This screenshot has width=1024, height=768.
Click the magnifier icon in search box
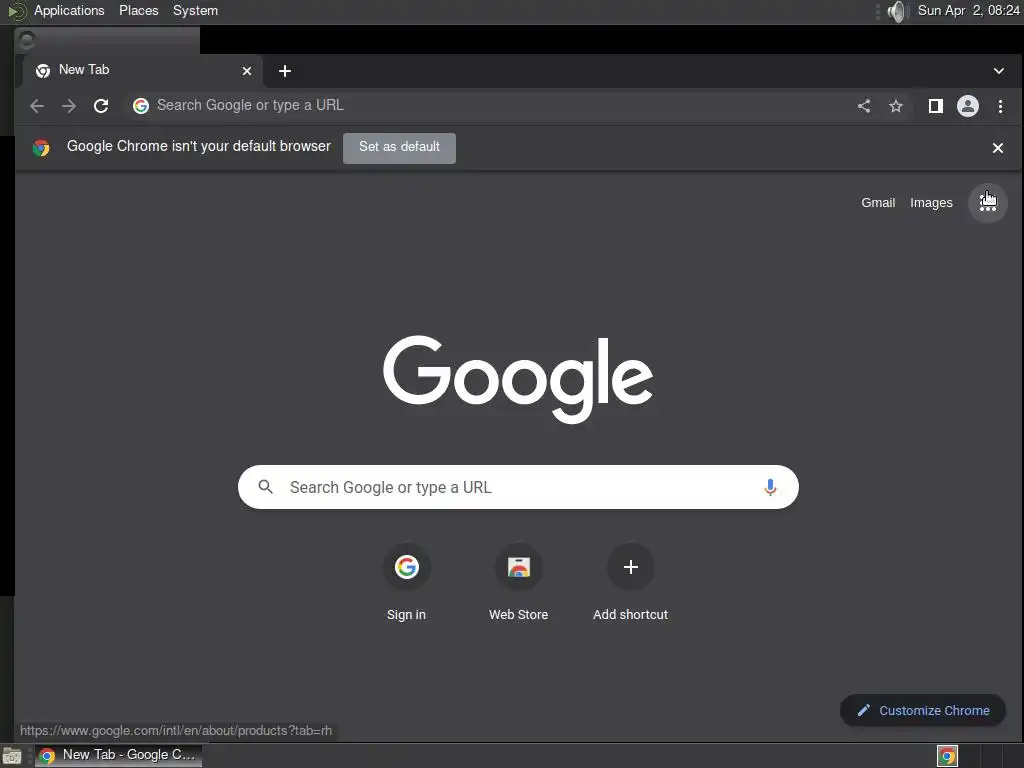coord(265,487)
